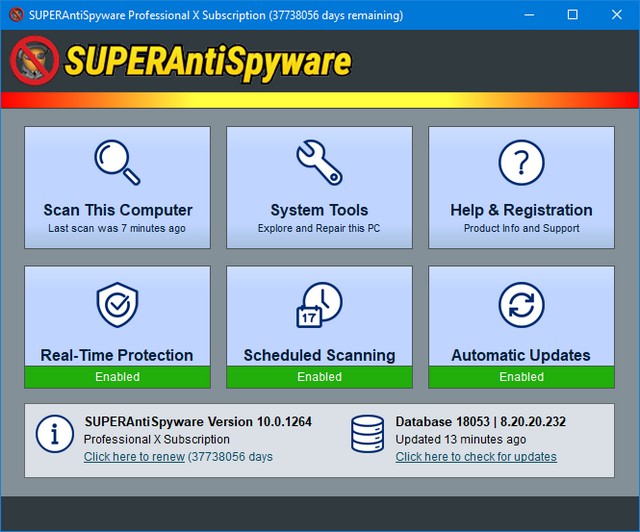Screen dimensions: 640x532
Task: Follow 'Click here to check for updates' link
Action: (x=476, y=457)
